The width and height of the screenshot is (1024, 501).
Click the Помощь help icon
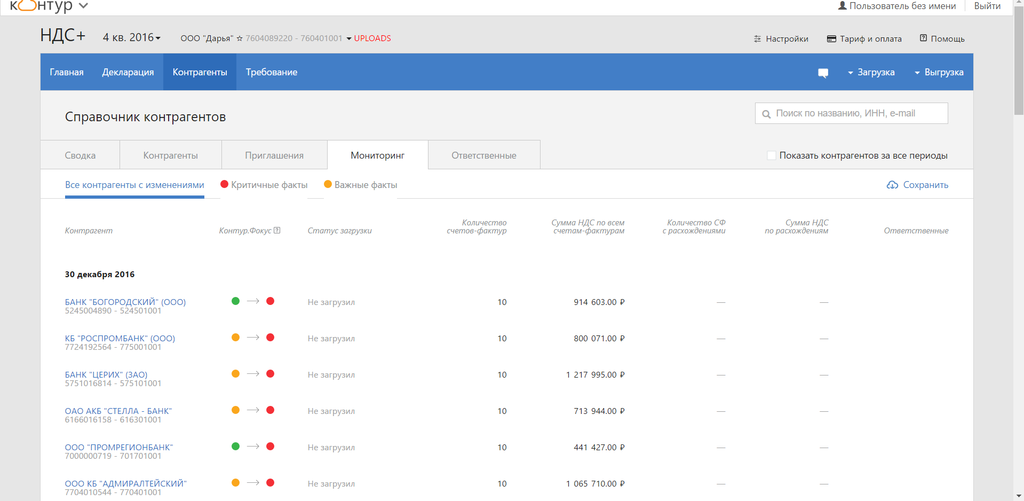922,39
